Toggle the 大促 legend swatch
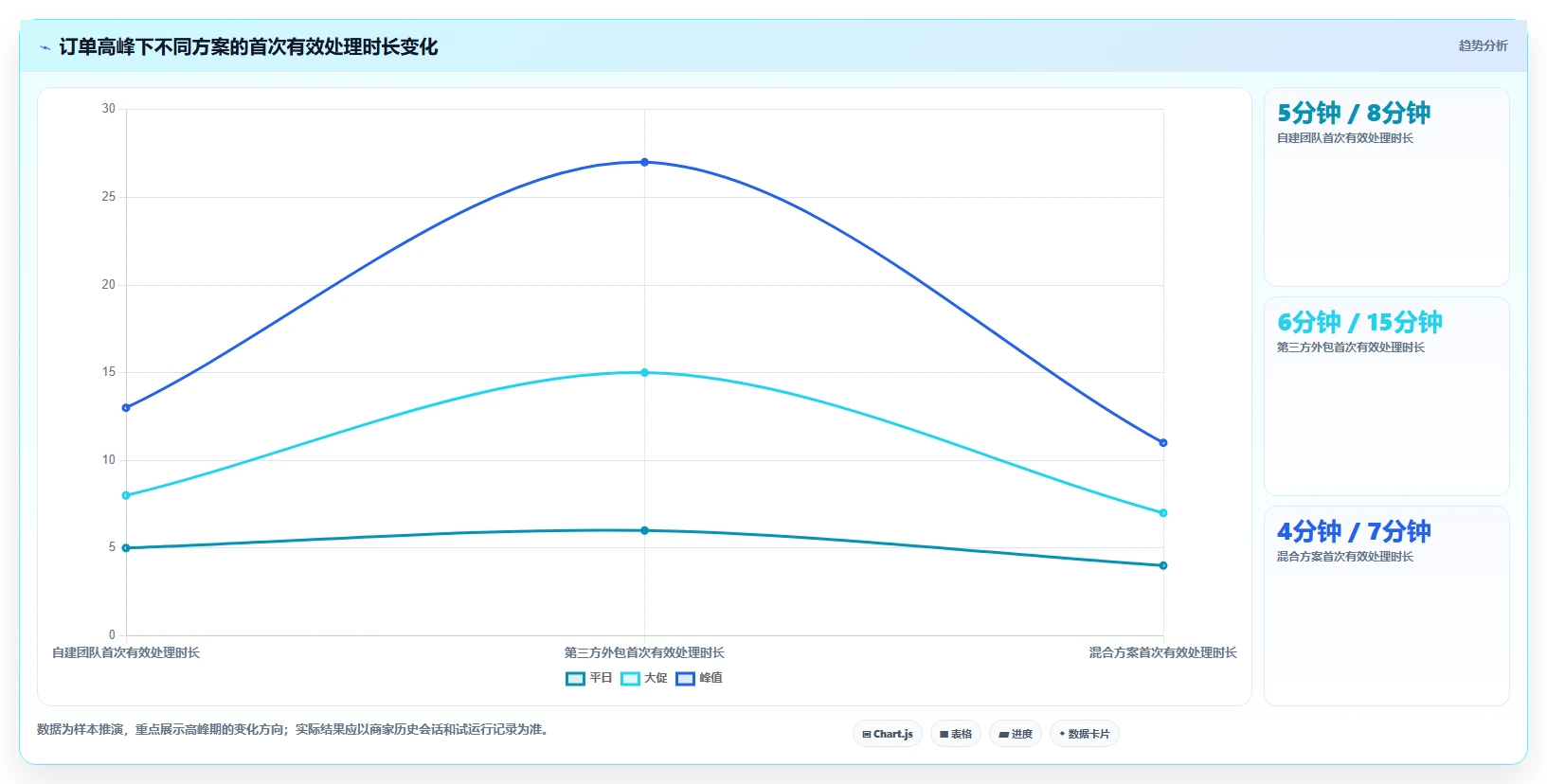Screen dimensions: 1547x784 630,678
